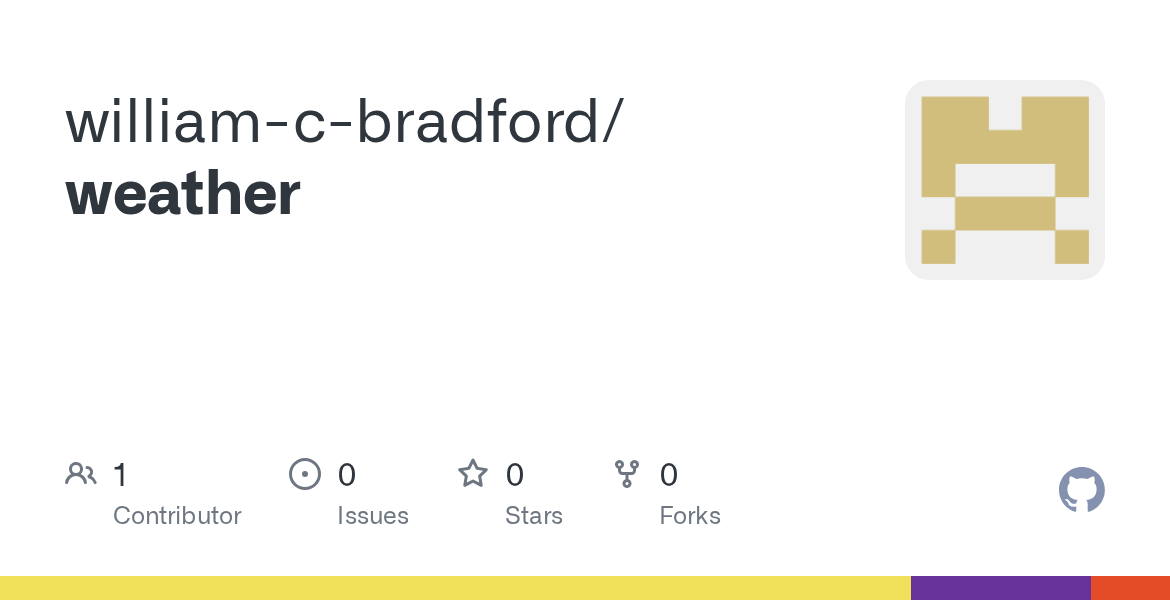Click the orange language bar segment
This screenshot has width=1170, height=600.
pyautogui.click(x=1130, y=588)
